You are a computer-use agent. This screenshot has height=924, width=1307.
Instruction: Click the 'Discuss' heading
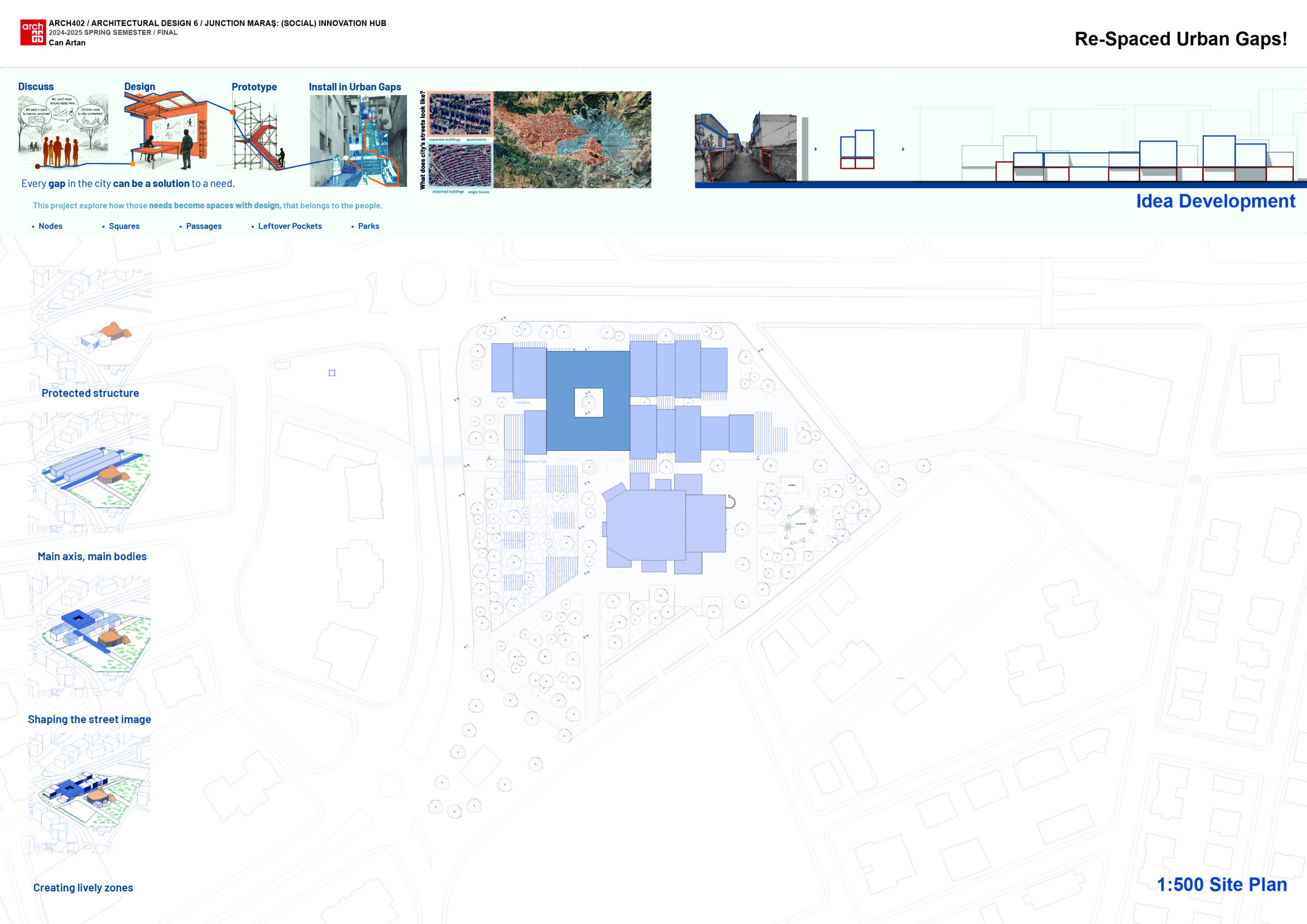(x=36, y=87)
